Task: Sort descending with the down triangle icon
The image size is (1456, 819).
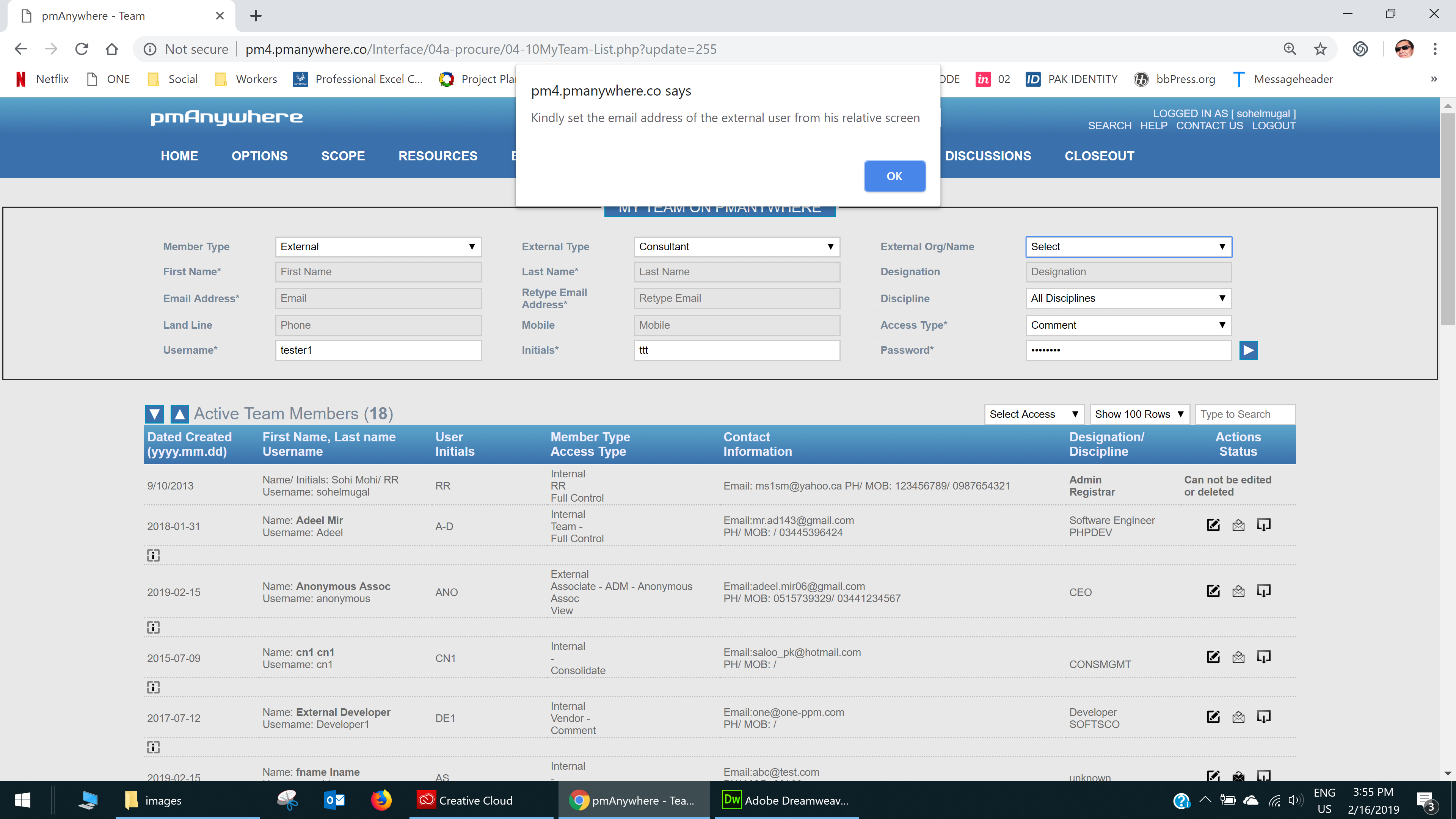Action: pos(154,414)
